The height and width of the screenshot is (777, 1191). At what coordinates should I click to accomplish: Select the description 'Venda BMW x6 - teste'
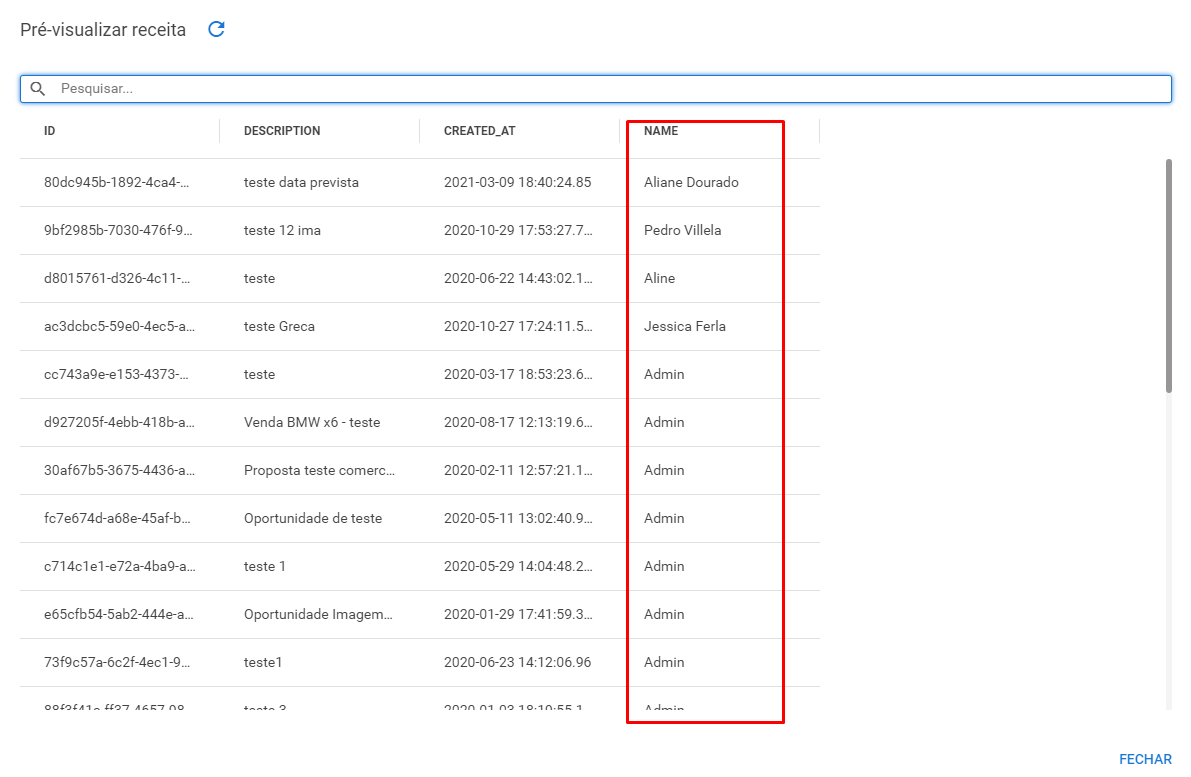tap(311, 422)
